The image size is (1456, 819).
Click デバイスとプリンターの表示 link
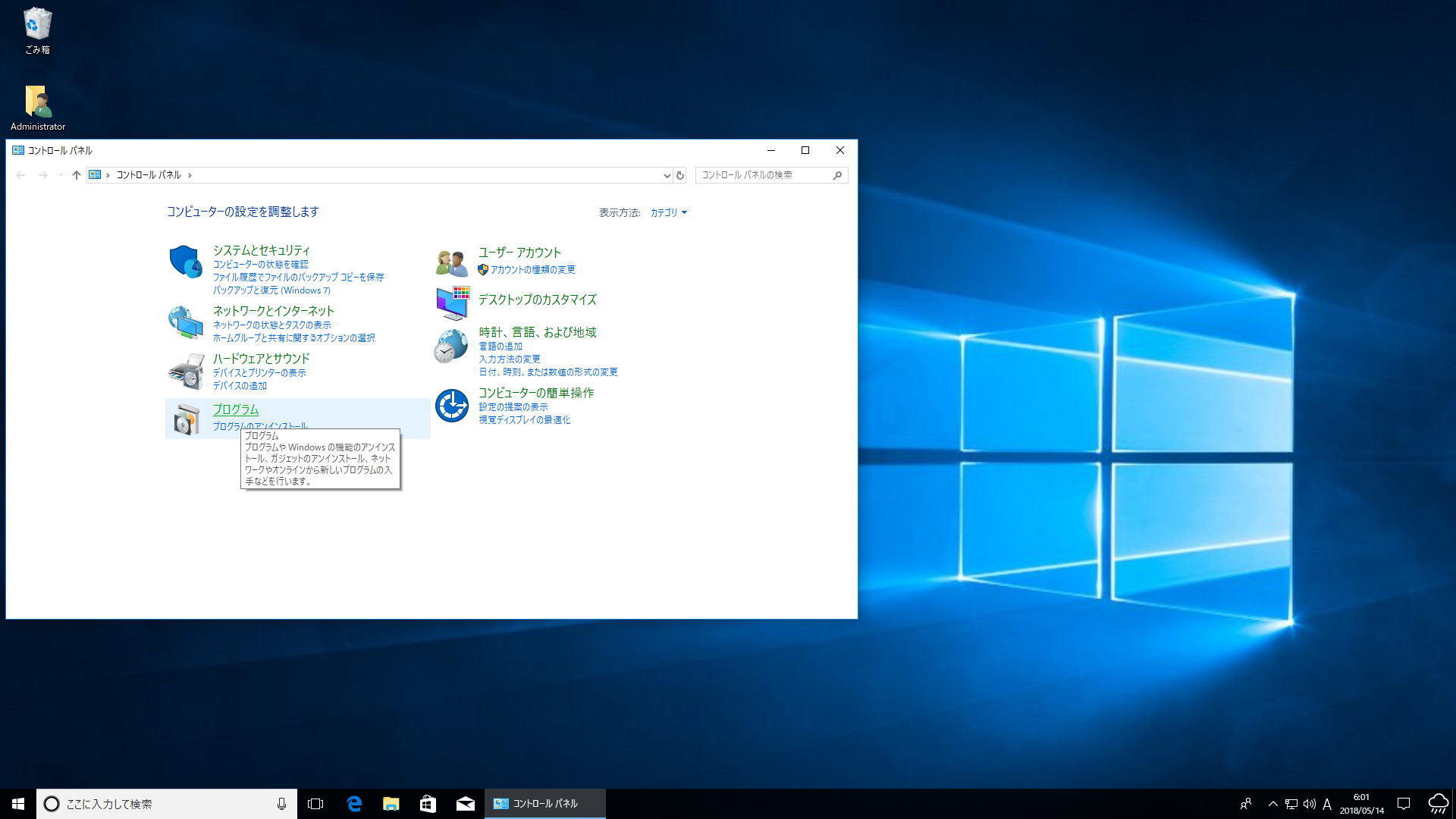point(259,373)
